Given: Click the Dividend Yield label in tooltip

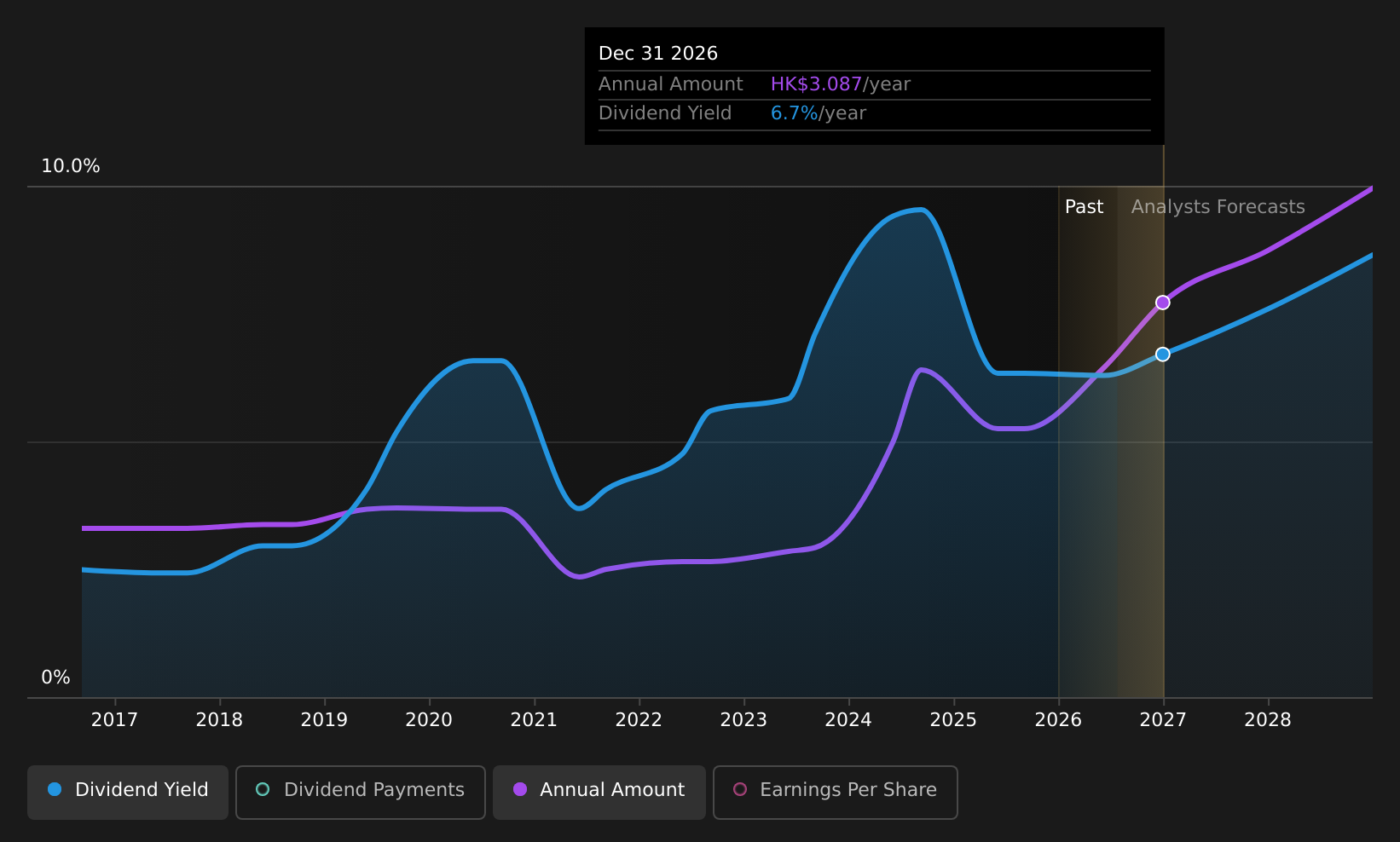Looking at the screenshot, I should (x=665, y=113).
